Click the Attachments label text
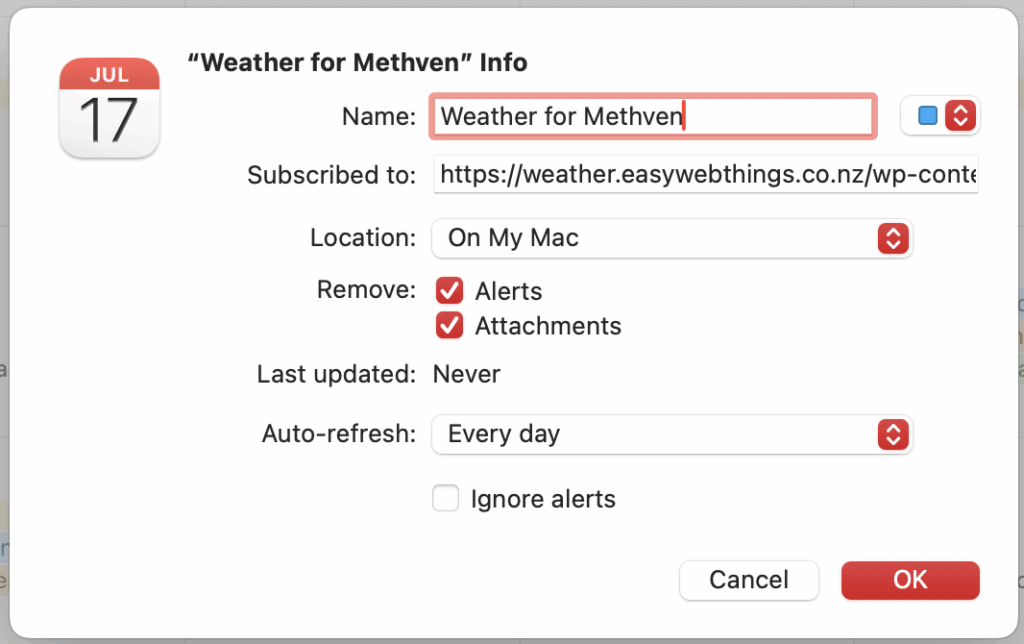The height and width of the screenshot is (644, 1024). 548,326
